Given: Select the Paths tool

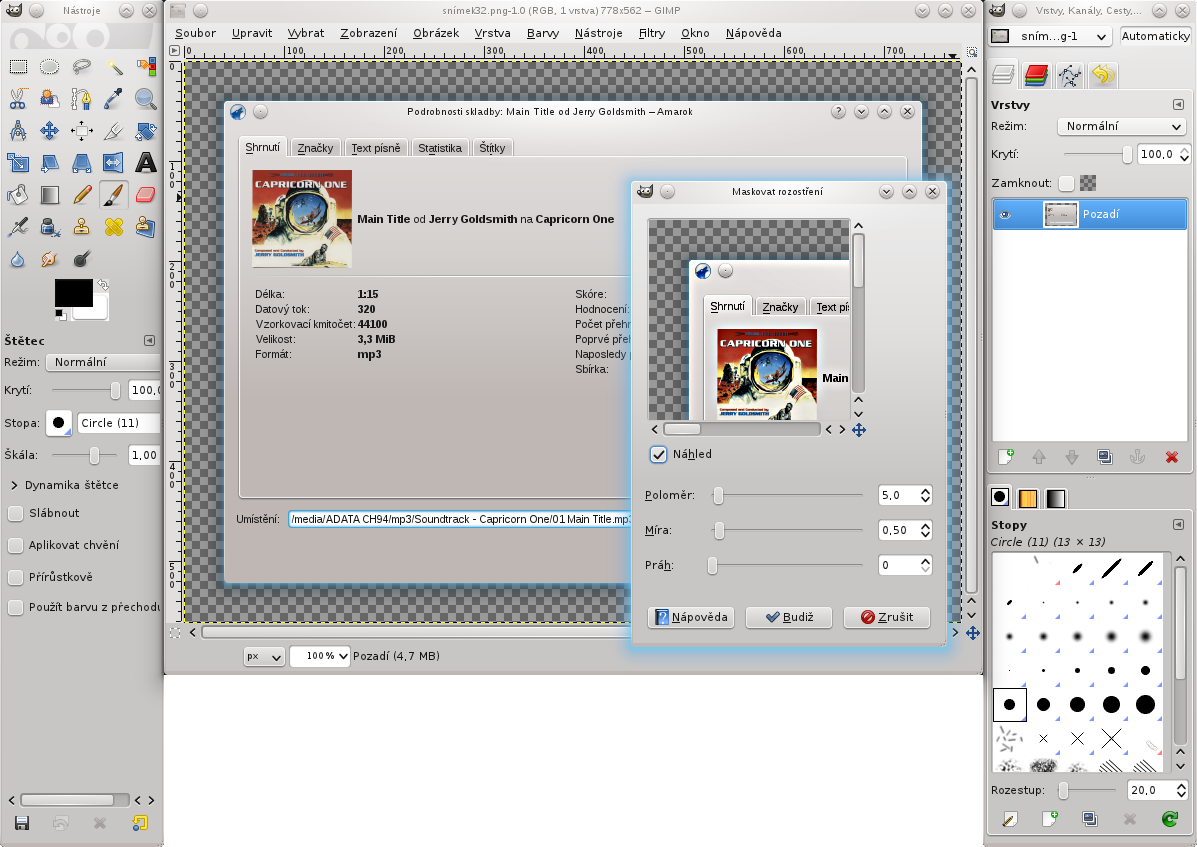Looking at the screenshot, I should [82, 98].
